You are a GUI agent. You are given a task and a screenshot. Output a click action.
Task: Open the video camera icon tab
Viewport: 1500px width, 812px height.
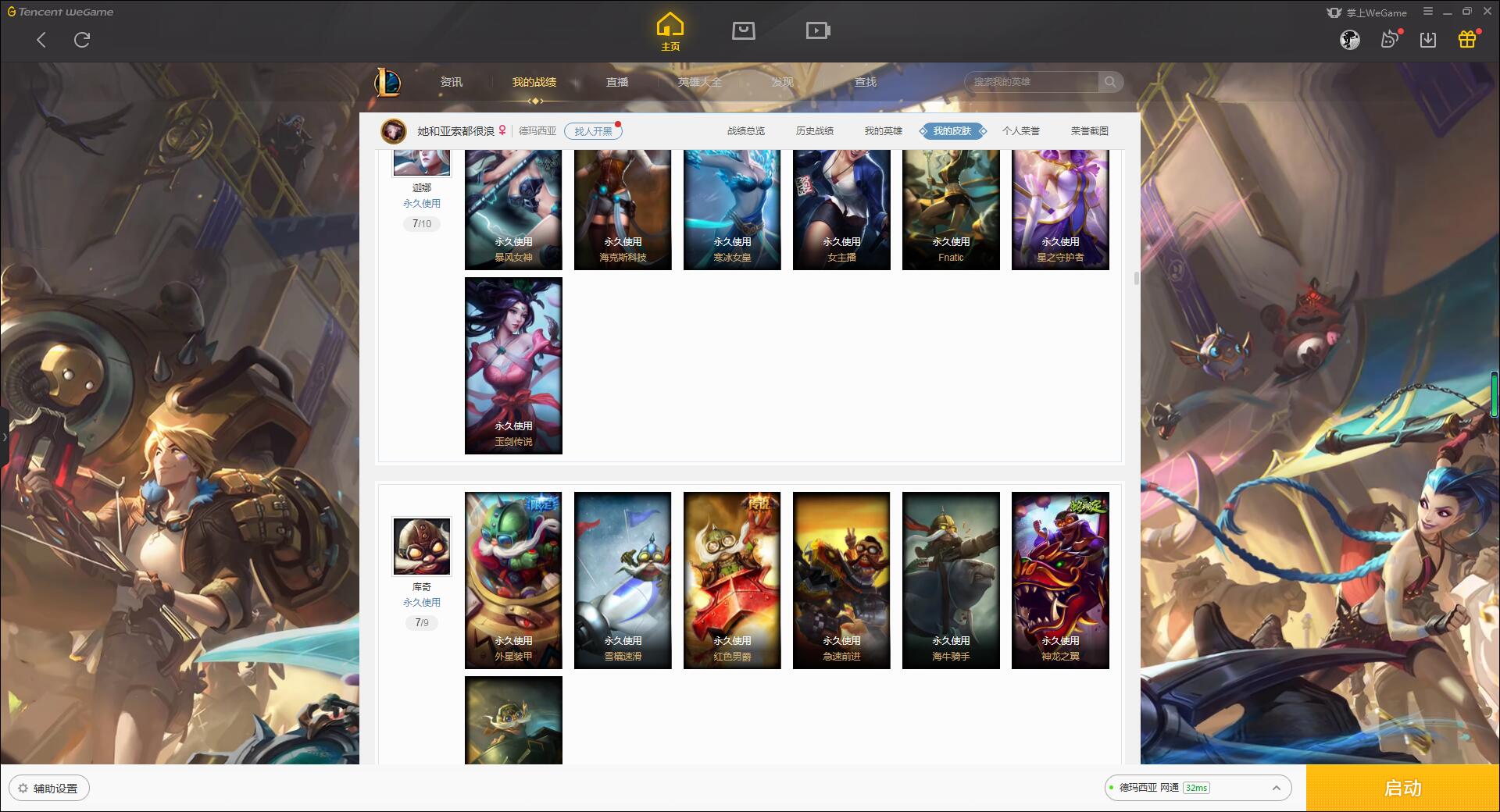818,30
